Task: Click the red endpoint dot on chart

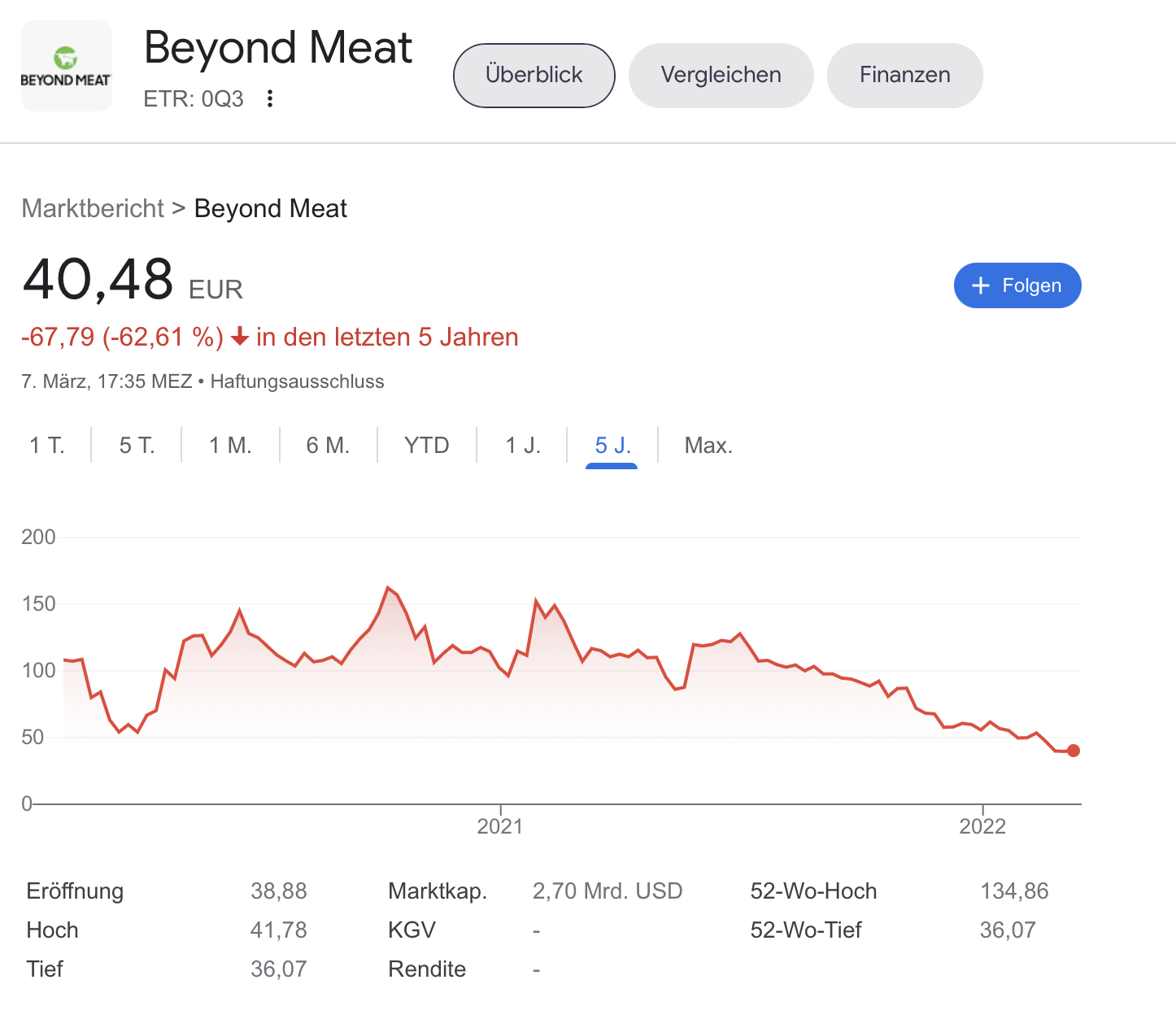Action: click(x=1074, y=751)
